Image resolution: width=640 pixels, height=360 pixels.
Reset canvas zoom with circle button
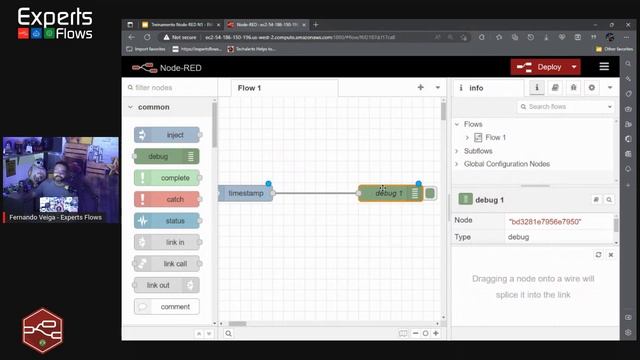point(425,333)
